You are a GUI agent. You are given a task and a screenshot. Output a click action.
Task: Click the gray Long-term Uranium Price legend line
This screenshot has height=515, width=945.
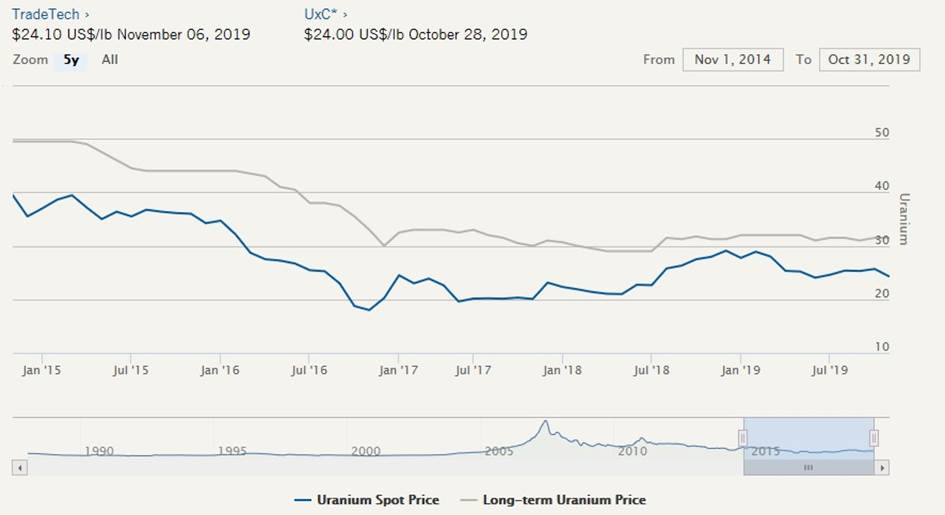469,500
